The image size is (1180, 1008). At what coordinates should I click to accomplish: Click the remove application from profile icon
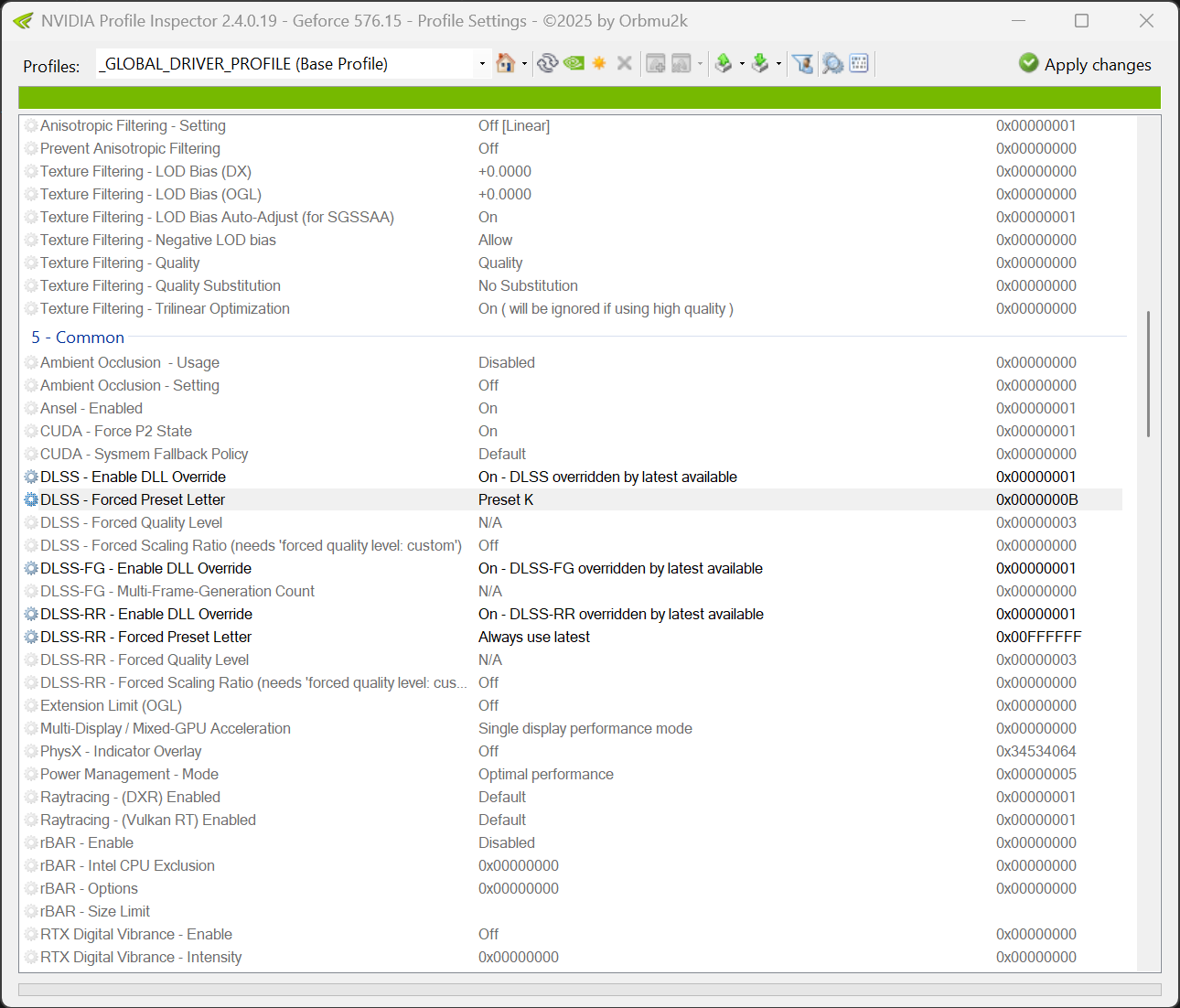pos(681,63)
